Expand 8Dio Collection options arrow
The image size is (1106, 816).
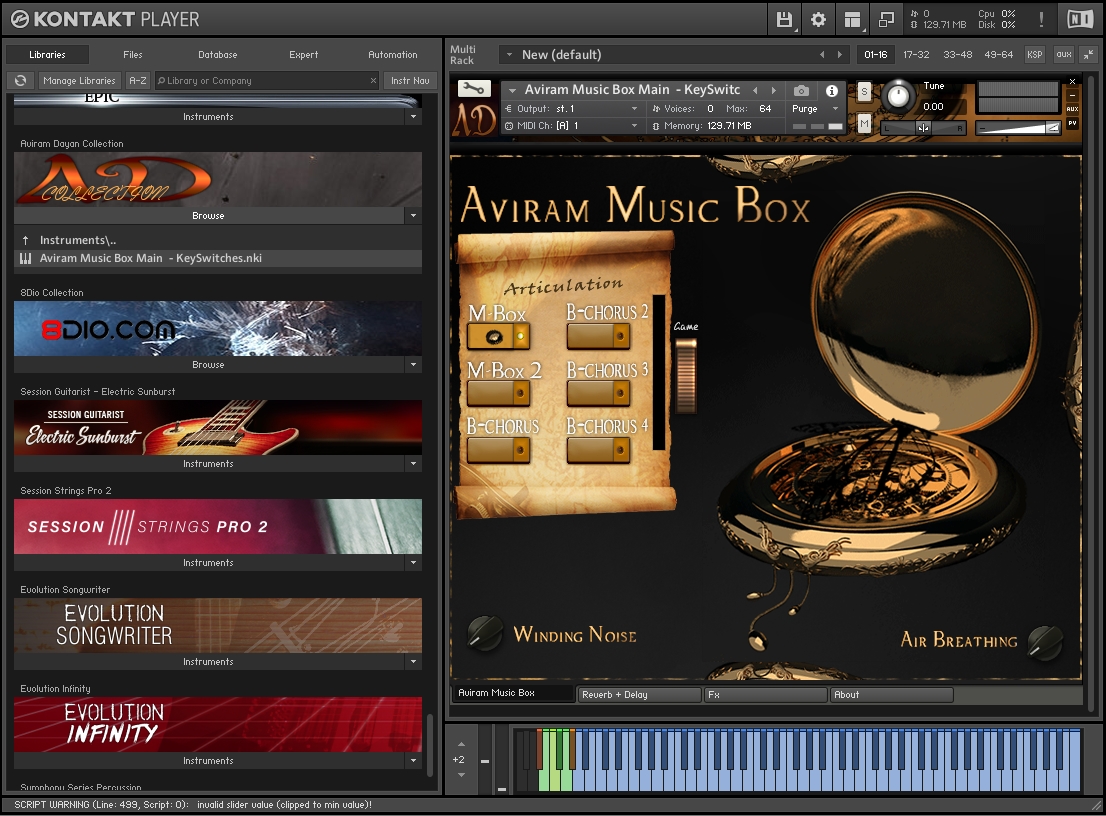pos(413,365)
